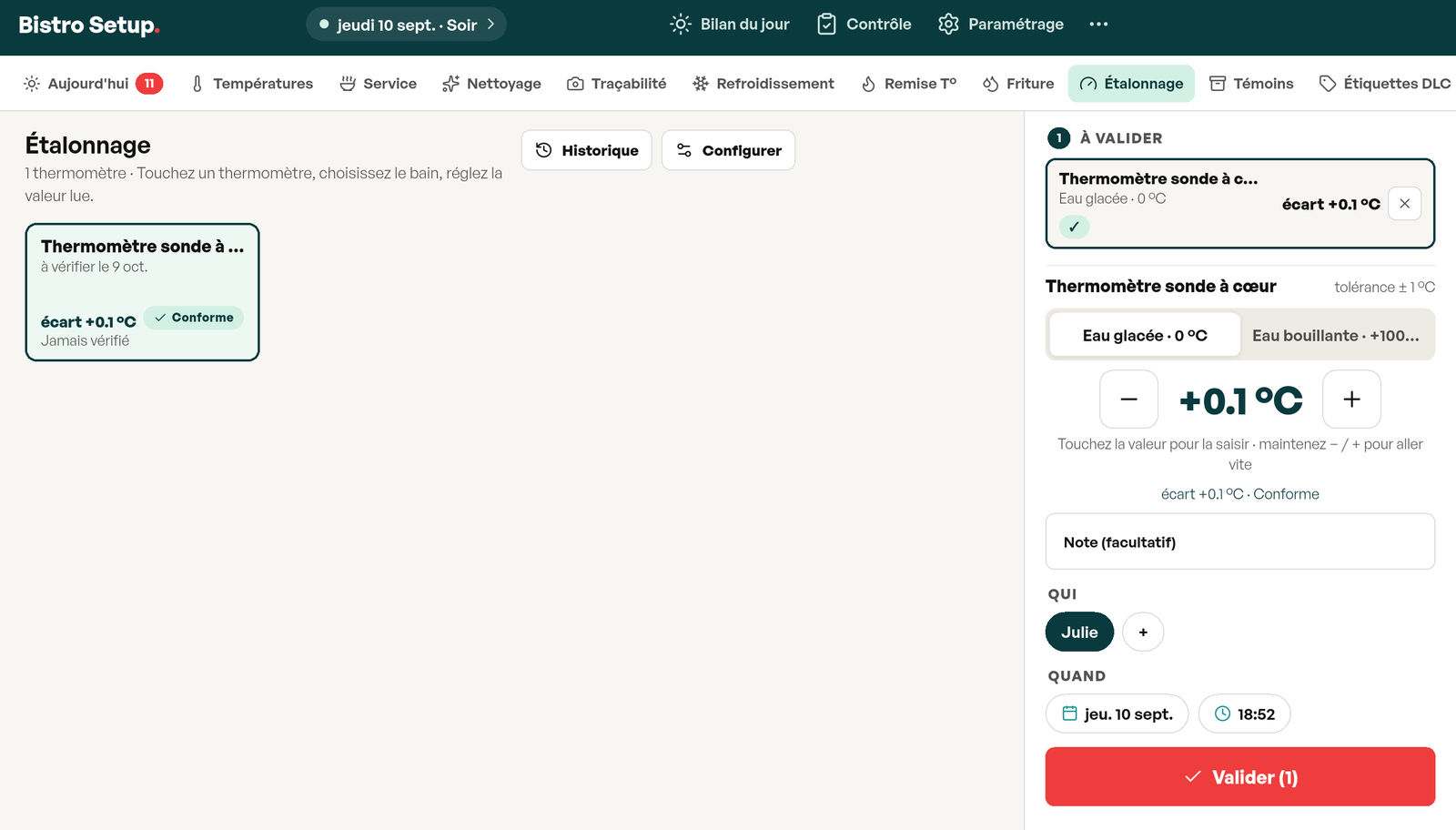Screen dimensions: 1456x830
Task: Expand the jeudi 10 sept. Soir selector
Action: (x=406, y=25)
